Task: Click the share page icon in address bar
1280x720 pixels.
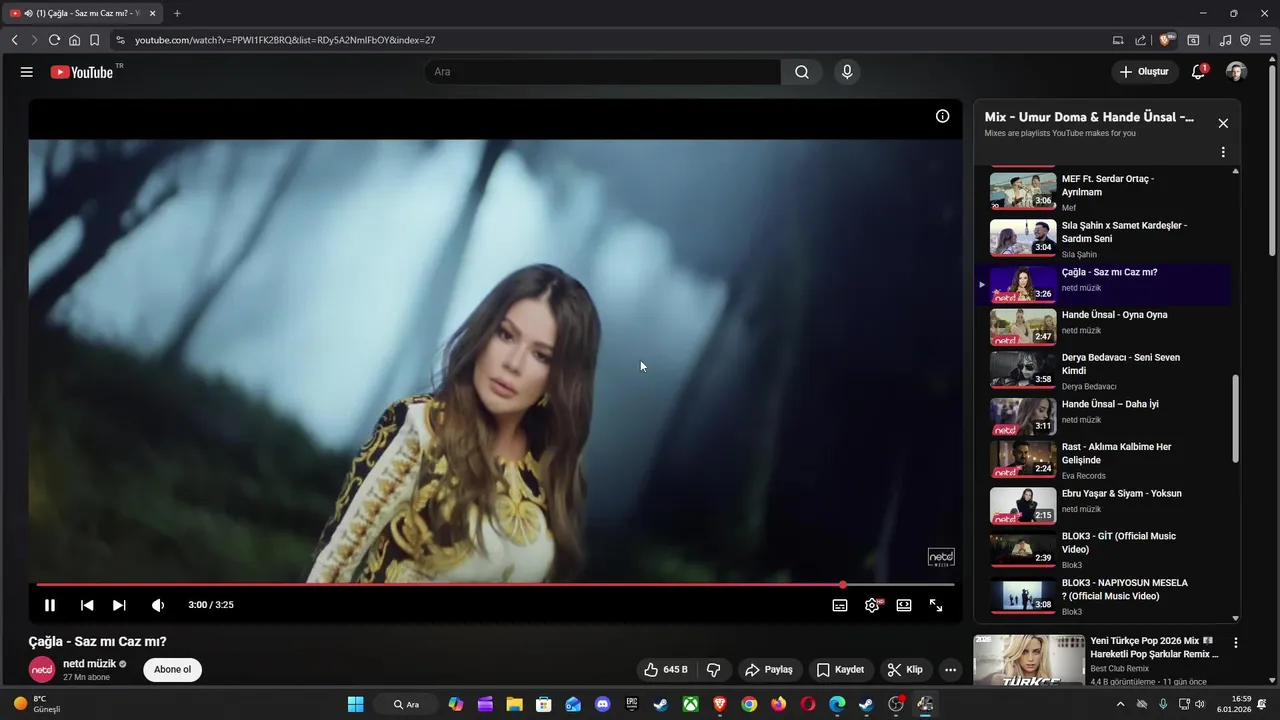Action: coord(1140,40)
